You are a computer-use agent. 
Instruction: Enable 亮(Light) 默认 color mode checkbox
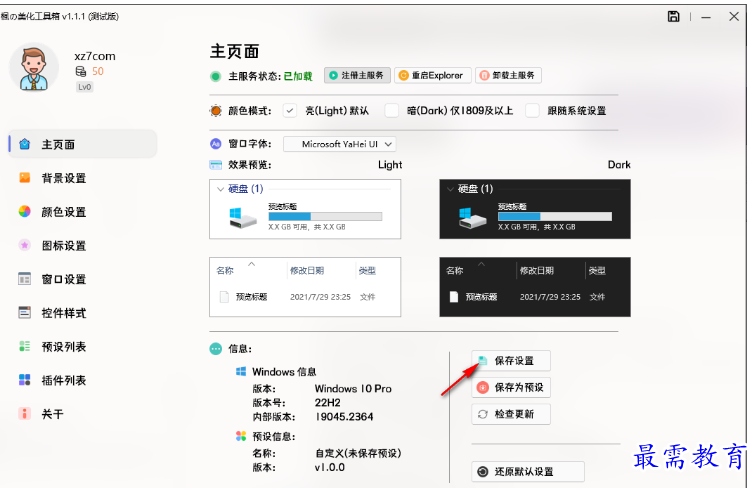tap(290, 110)
